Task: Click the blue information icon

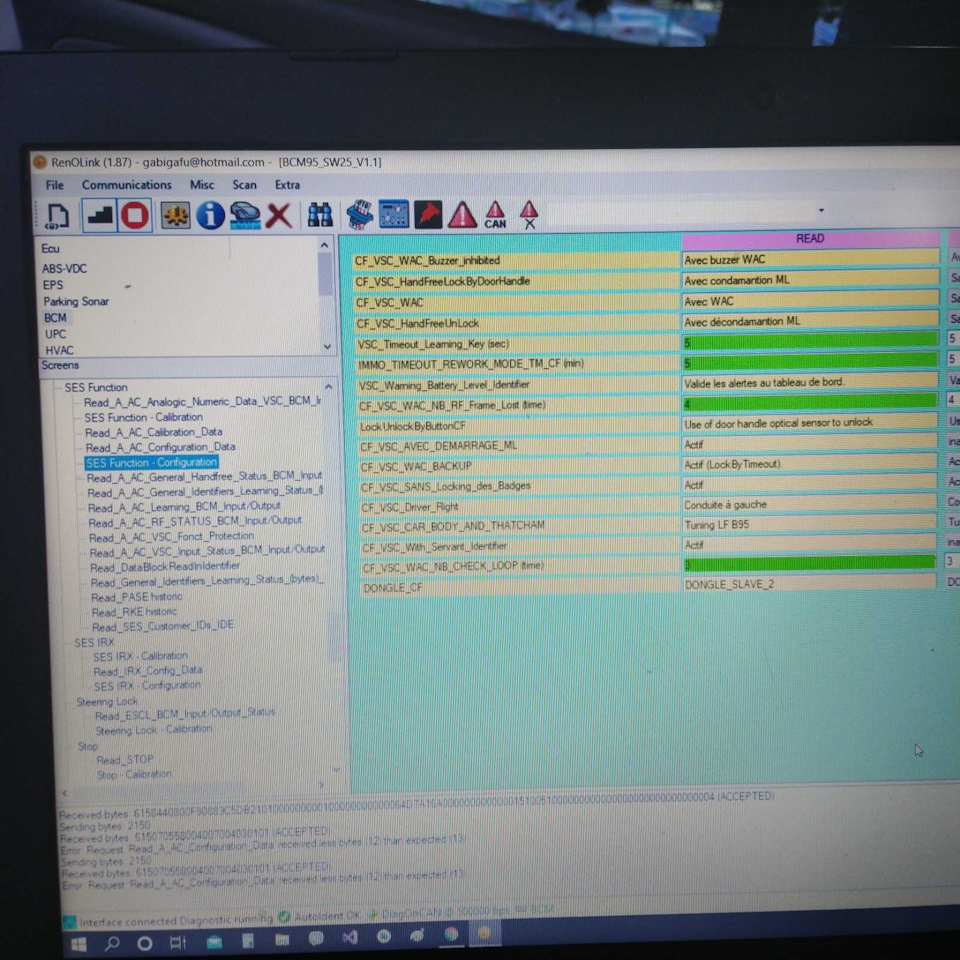Action: (x=210, y=216)
